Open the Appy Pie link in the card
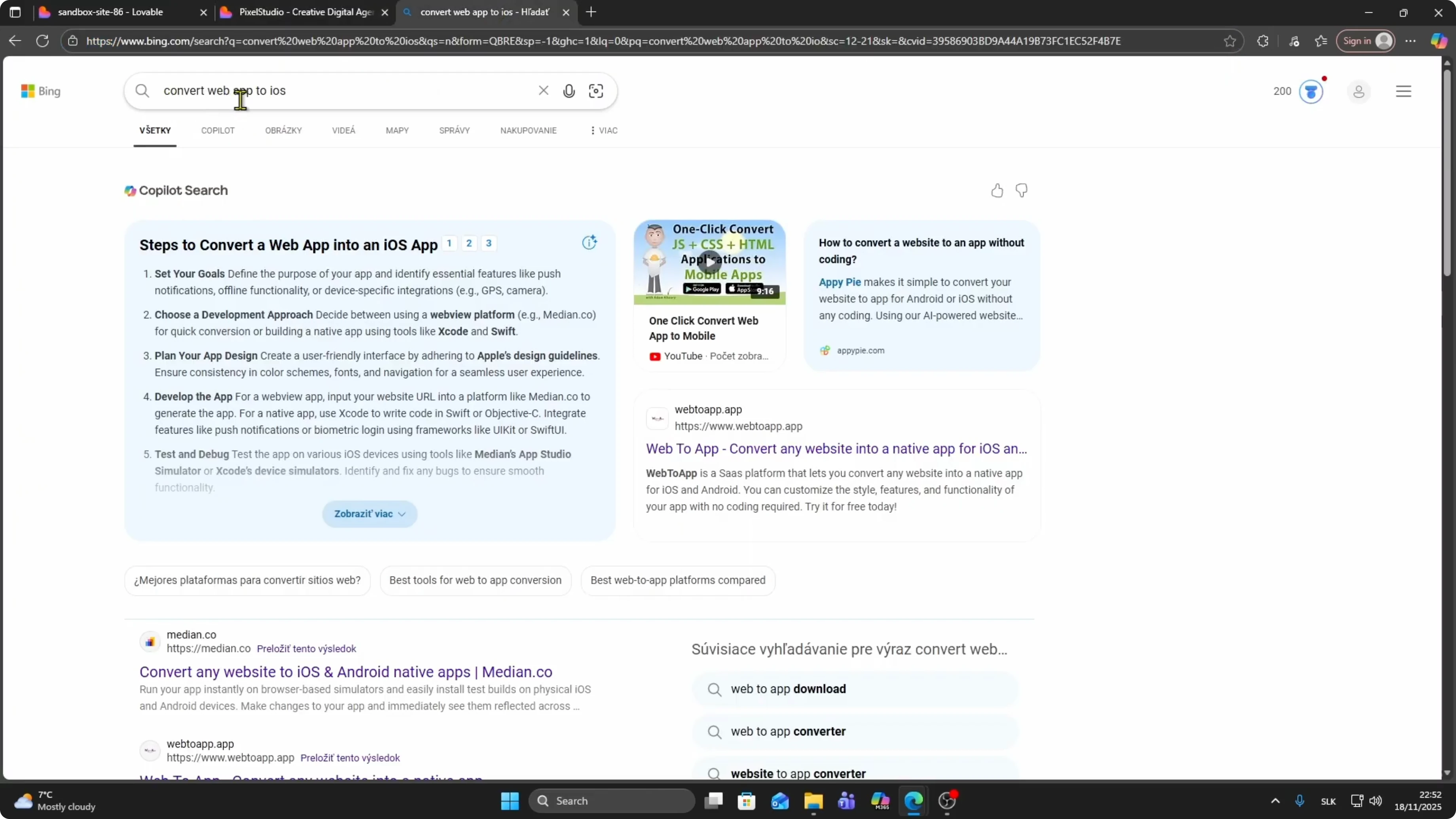 click(840, 282)
